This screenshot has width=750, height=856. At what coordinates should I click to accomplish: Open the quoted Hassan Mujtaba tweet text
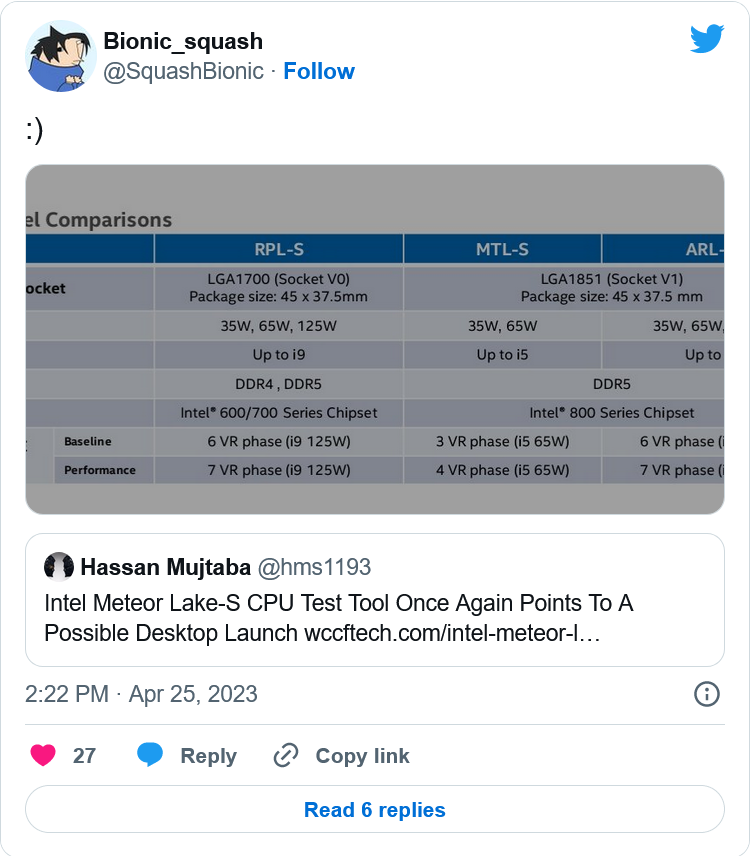click(x=340, y=618)
